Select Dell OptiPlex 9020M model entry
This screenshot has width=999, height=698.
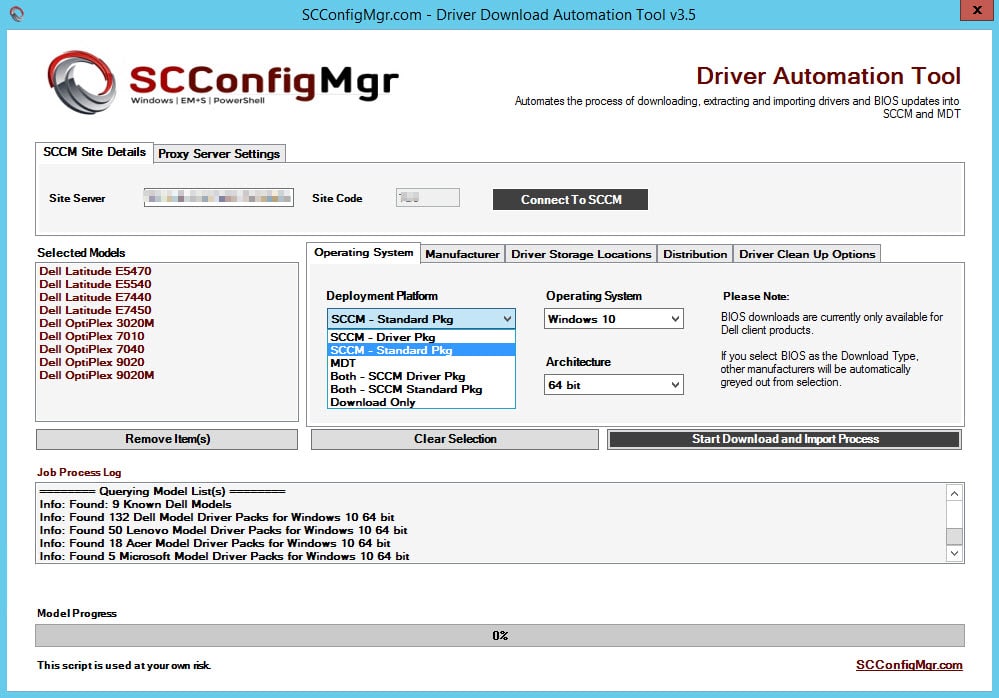pyautogui.click(x=97, y=375)
